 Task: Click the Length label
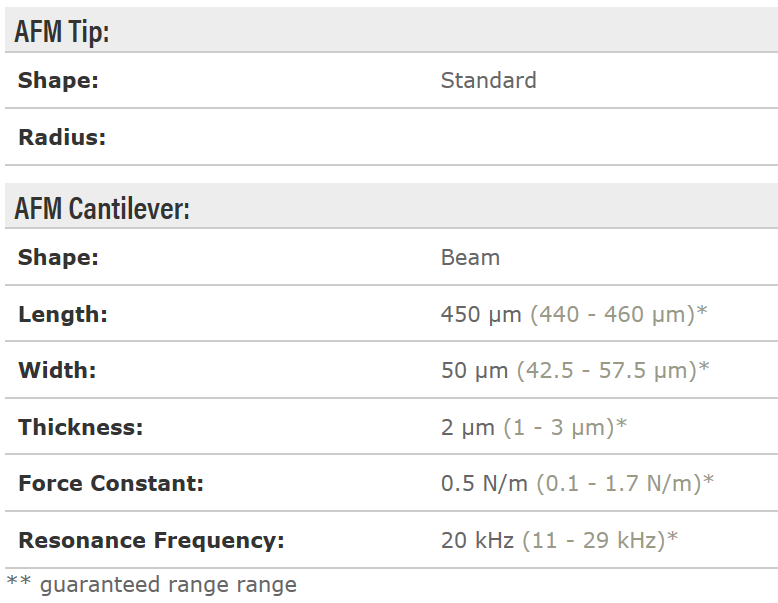(x=63, y=314)
